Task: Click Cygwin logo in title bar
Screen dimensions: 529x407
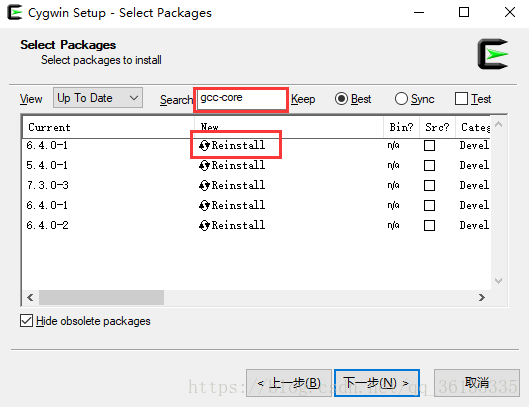Action: pos(15,12)
